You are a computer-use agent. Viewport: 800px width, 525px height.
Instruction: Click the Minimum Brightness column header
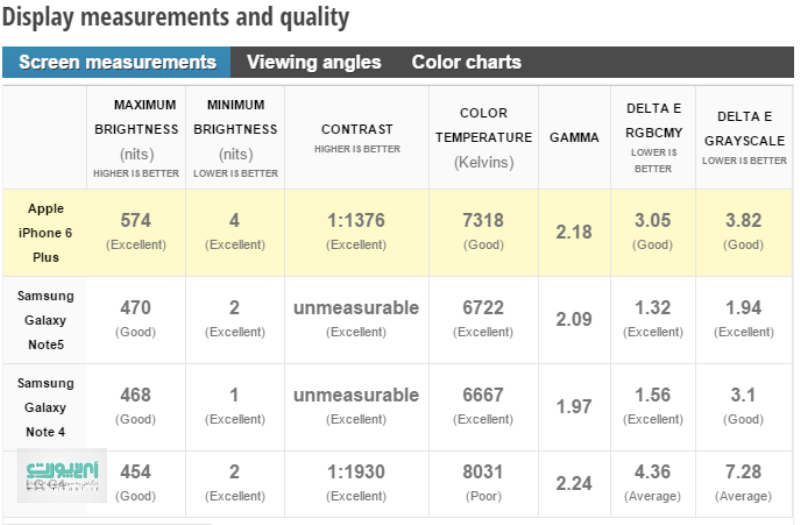pos(235,138)
